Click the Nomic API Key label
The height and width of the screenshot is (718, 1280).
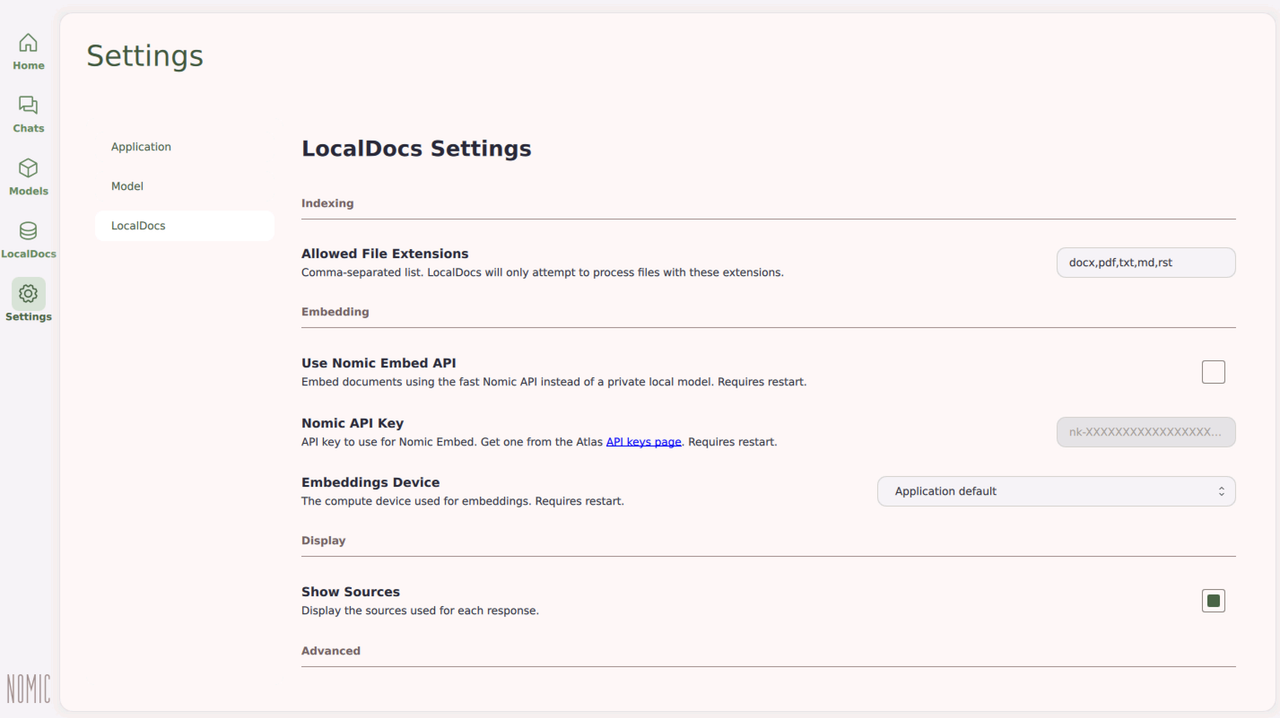(352, 423)
